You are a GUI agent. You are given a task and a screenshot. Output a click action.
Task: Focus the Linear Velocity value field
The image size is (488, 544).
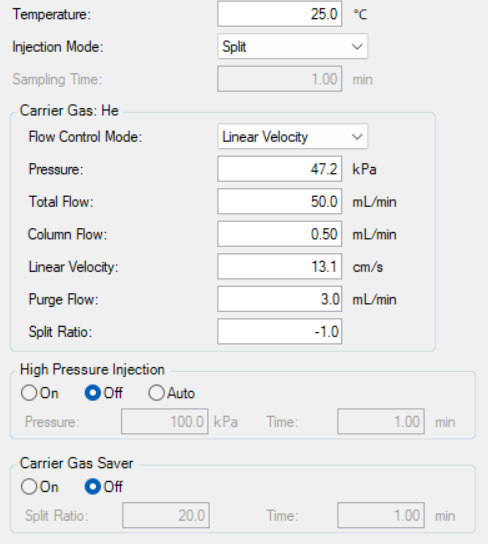pyautogui.click(x=280, y=266)
